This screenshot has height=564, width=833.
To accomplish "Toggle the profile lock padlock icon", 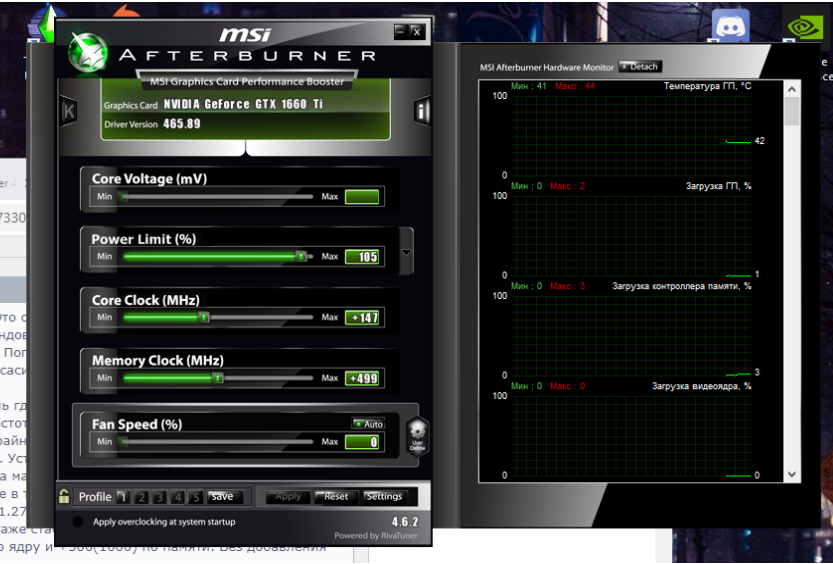I will click(x=64, y=496).
